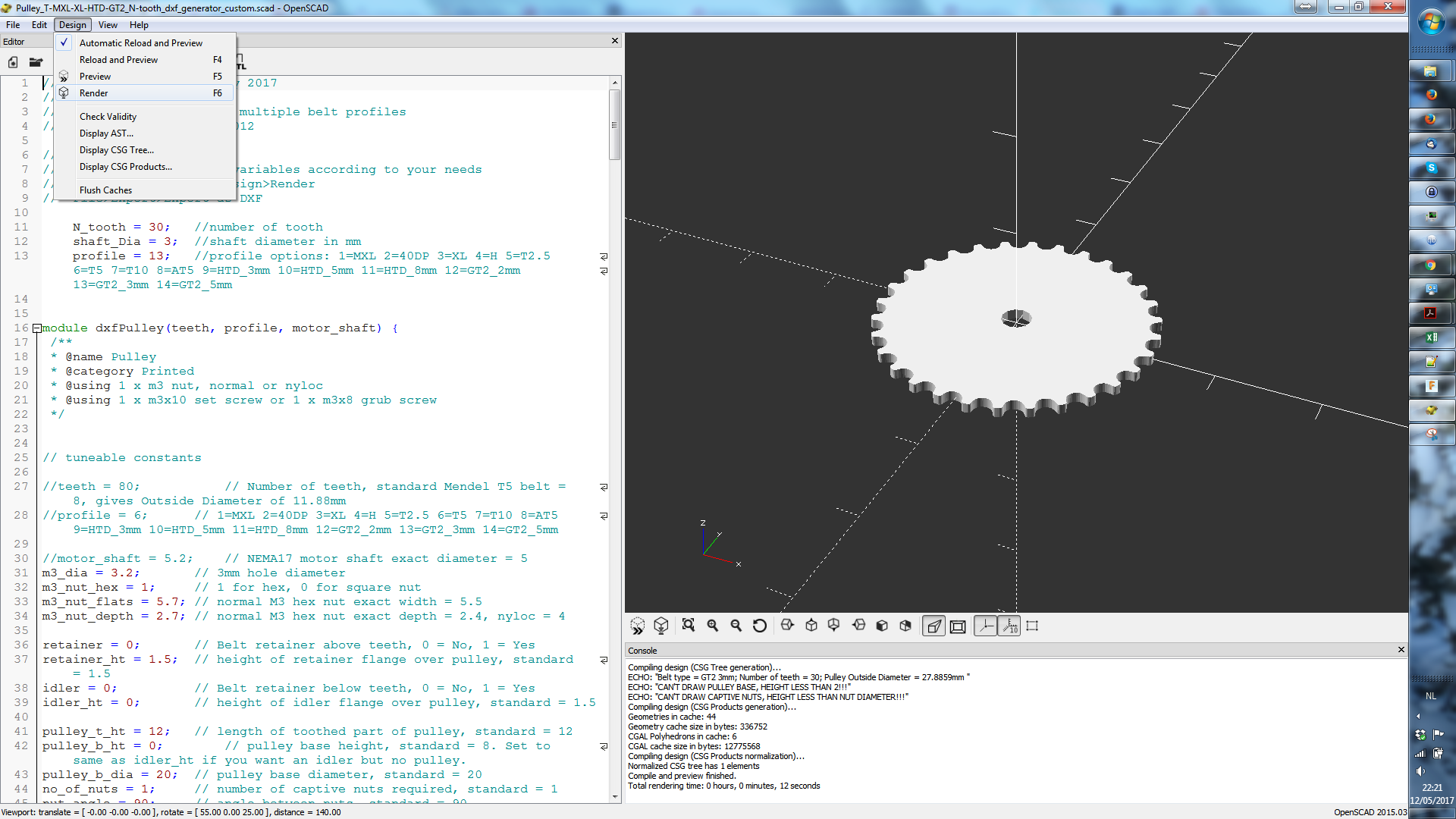This screenshot has width=1456, height=819.
Task: Open Windows Explorer from the taskbar
Action: 1430,71
